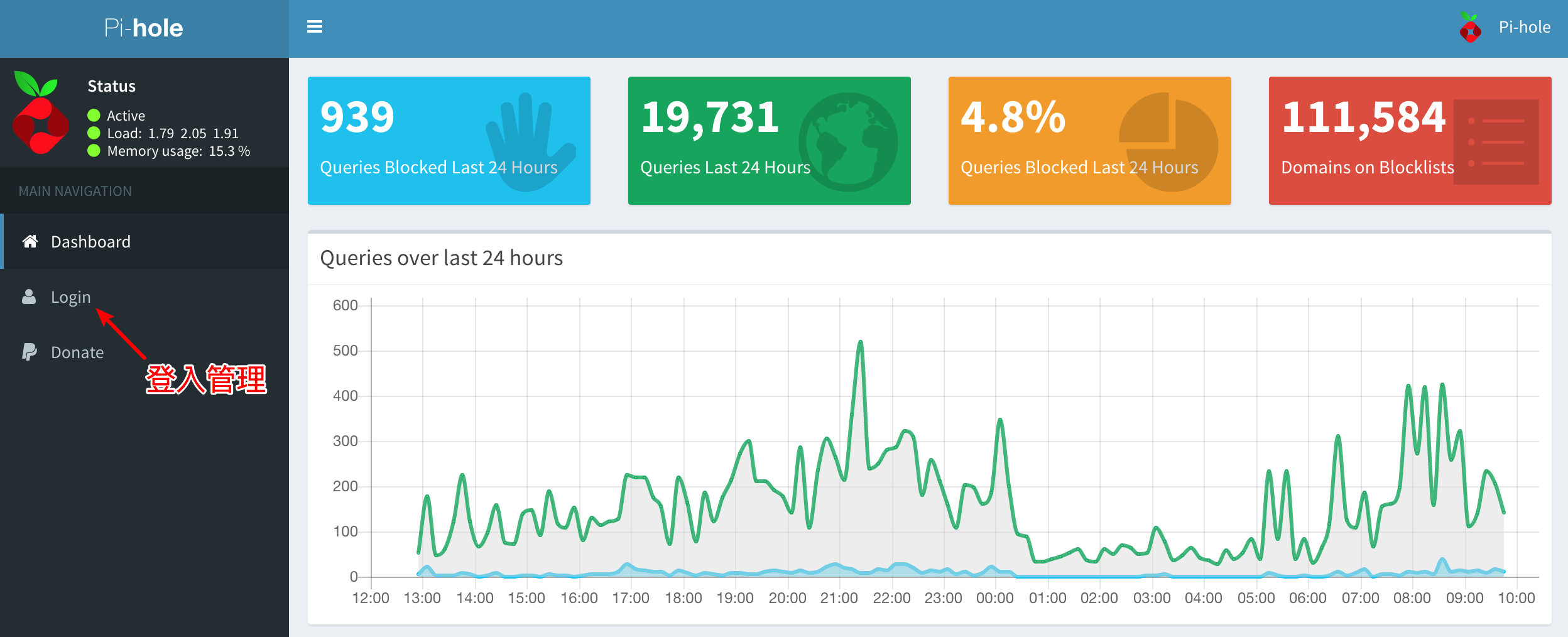Click the Dashboard home icon
This screenshot has width=1568, height=637.
(x=30, y=242)
